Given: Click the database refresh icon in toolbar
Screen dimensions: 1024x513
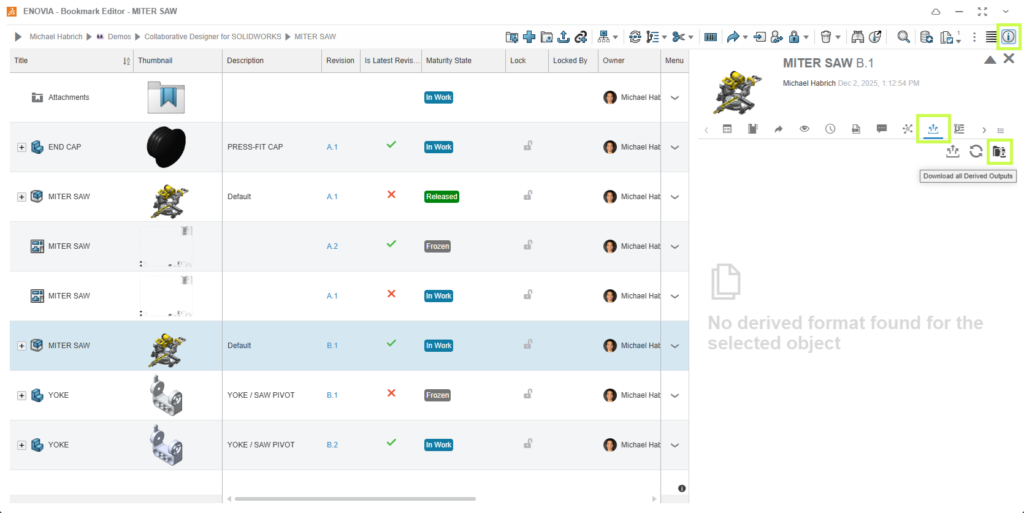Looking at the screenshot, I should [926, 37].
